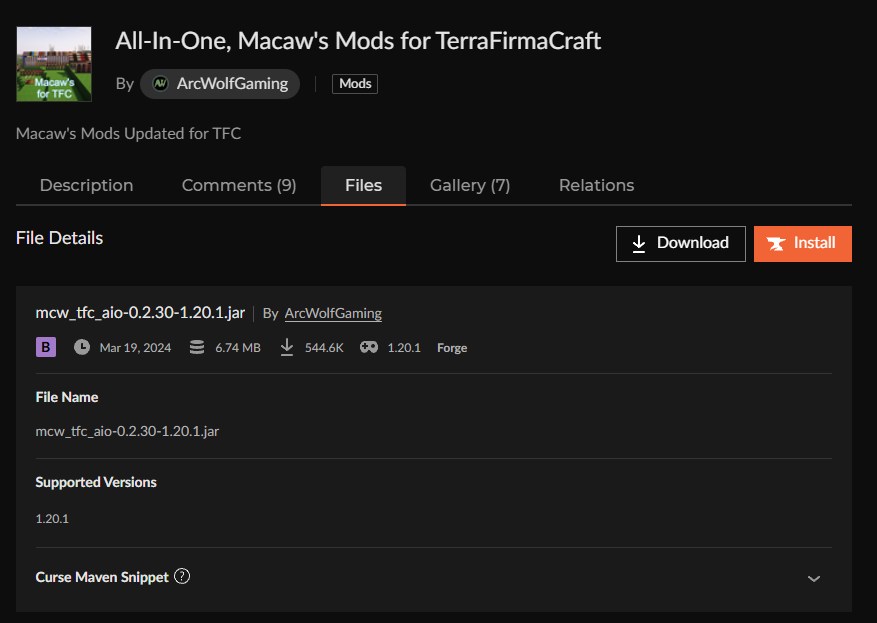Open ArcWolfGaming link next to jar filename

pyautogui.click(x=333, y=313)
